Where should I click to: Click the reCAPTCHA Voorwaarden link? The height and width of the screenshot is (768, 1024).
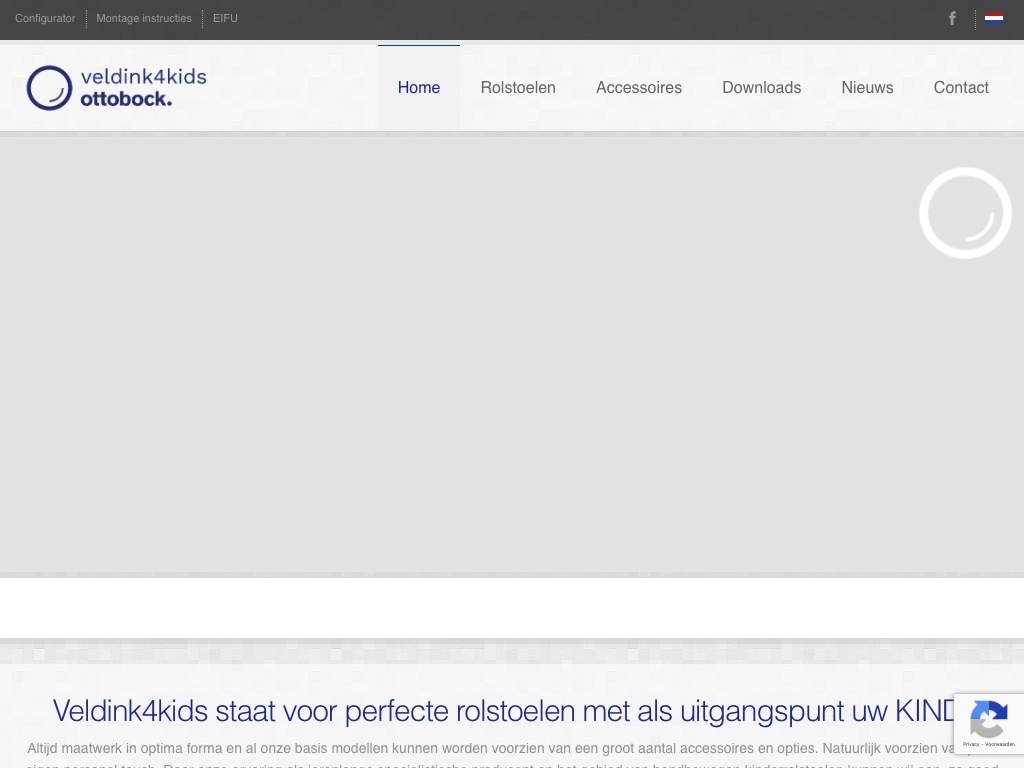1000,744
